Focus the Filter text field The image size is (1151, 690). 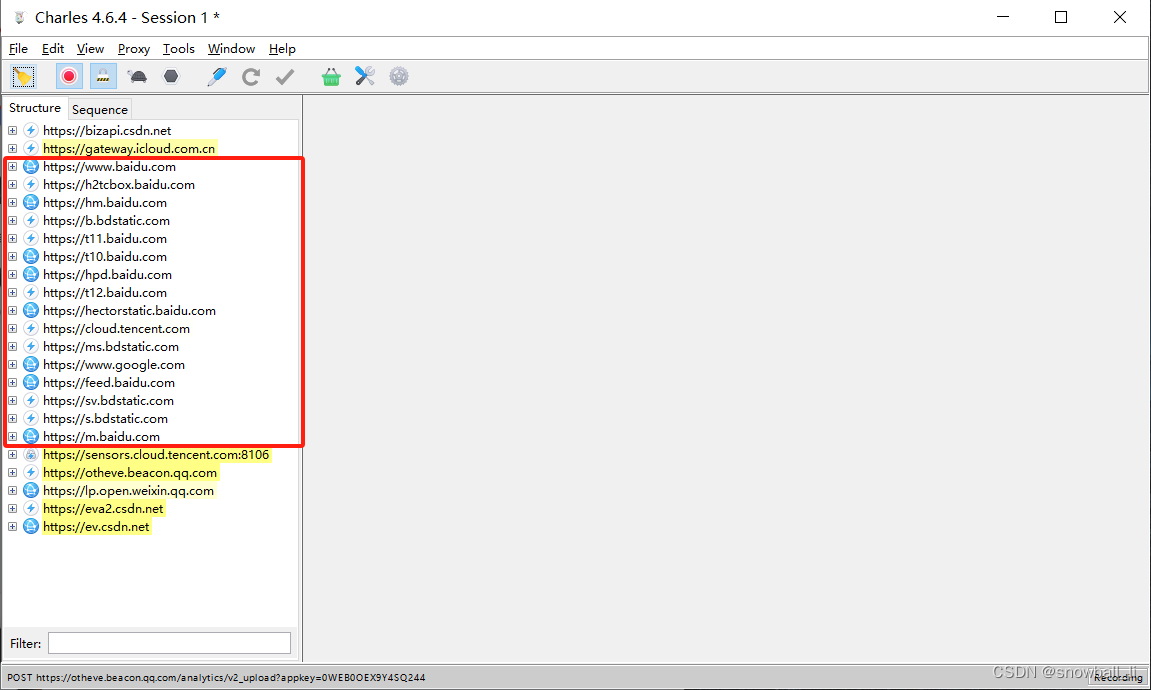[x=170, y=643]
